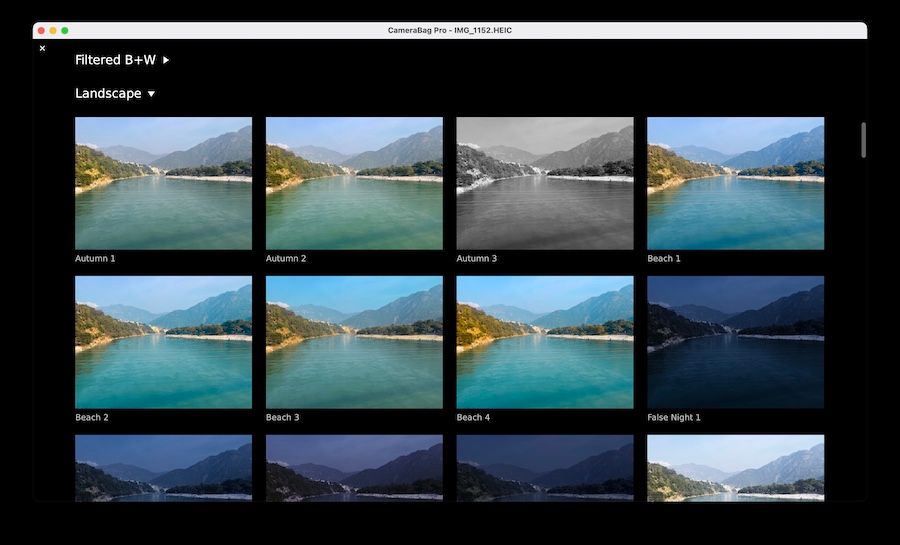Close the filter browser with the X icon
This screenshot has width=900, height=545.
(42, 48)
